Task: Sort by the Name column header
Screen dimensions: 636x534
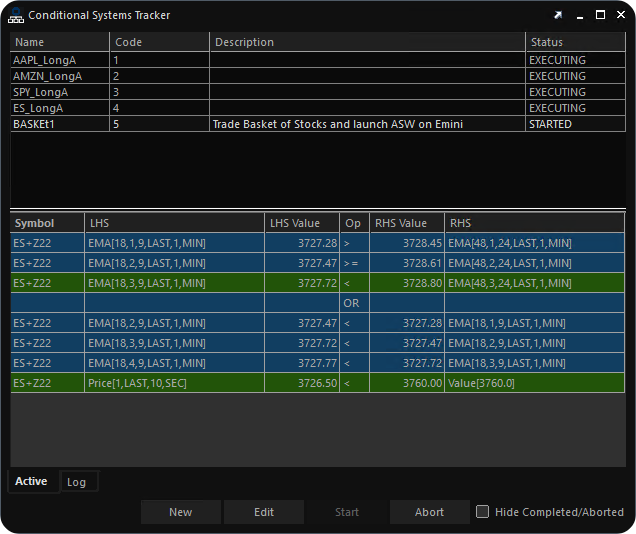Action: (60, 42)
